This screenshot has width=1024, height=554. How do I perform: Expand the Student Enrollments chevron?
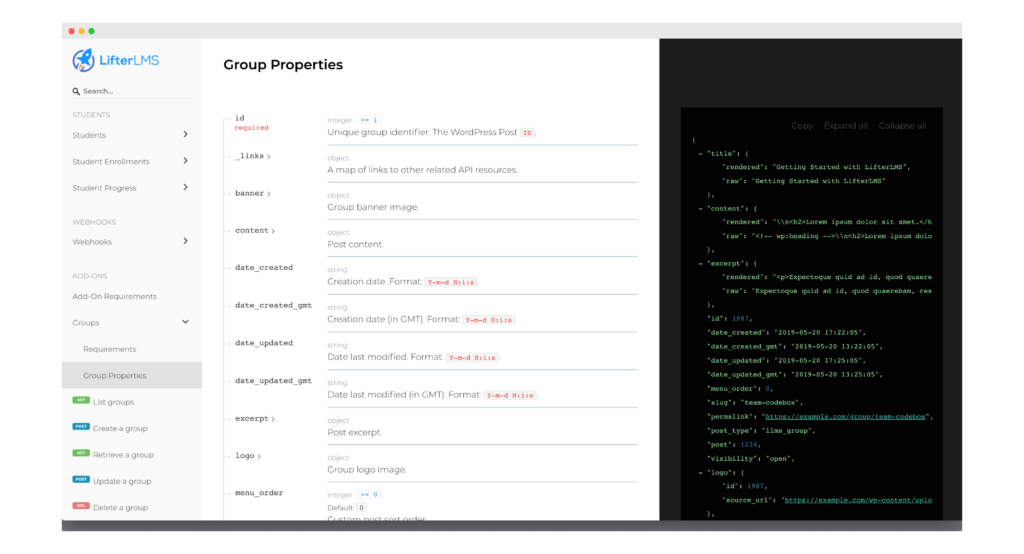(x=185, y=161)
